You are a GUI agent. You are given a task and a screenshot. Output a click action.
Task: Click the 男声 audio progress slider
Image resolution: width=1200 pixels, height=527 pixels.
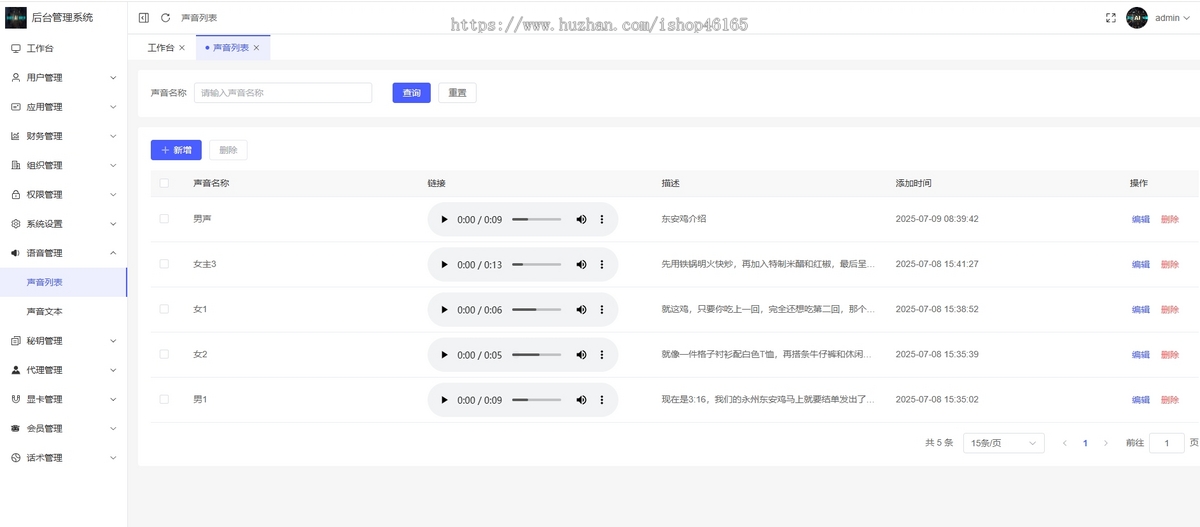point(537,219)
